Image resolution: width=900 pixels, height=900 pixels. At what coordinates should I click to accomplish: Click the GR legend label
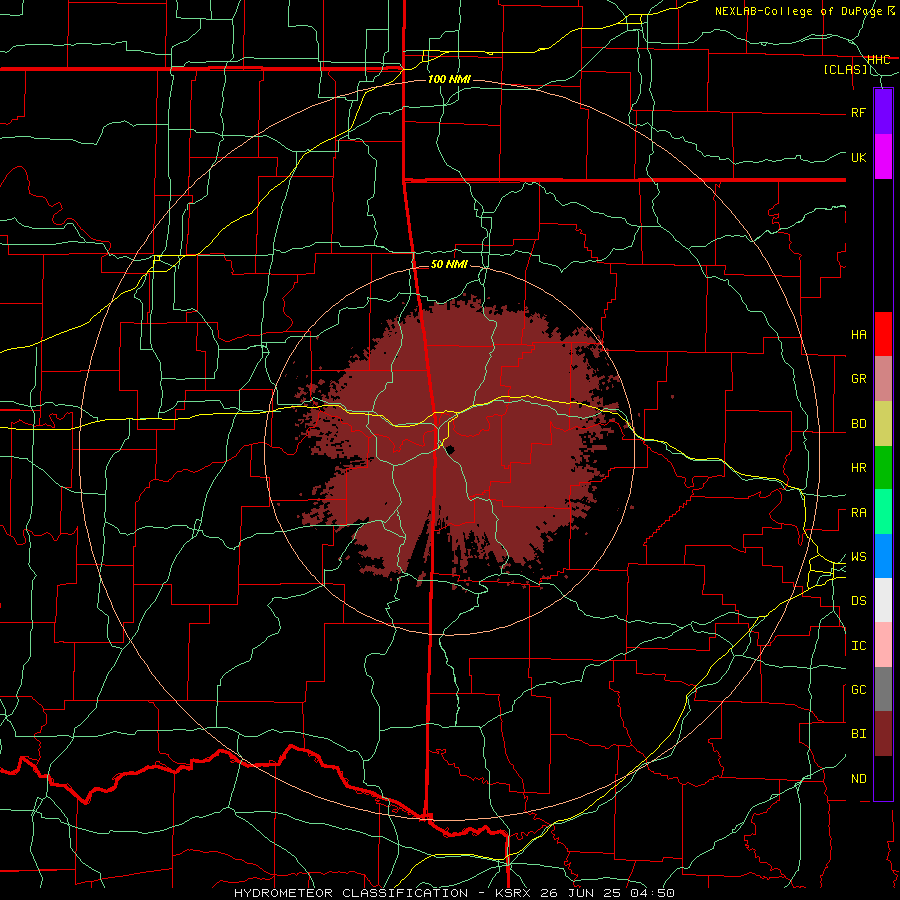pos(858,379)
